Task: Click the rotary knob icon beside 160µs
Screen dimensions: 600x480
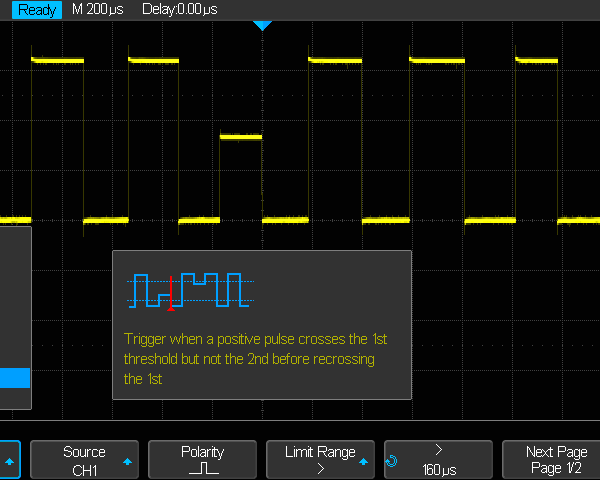Action: click(392, 462)
